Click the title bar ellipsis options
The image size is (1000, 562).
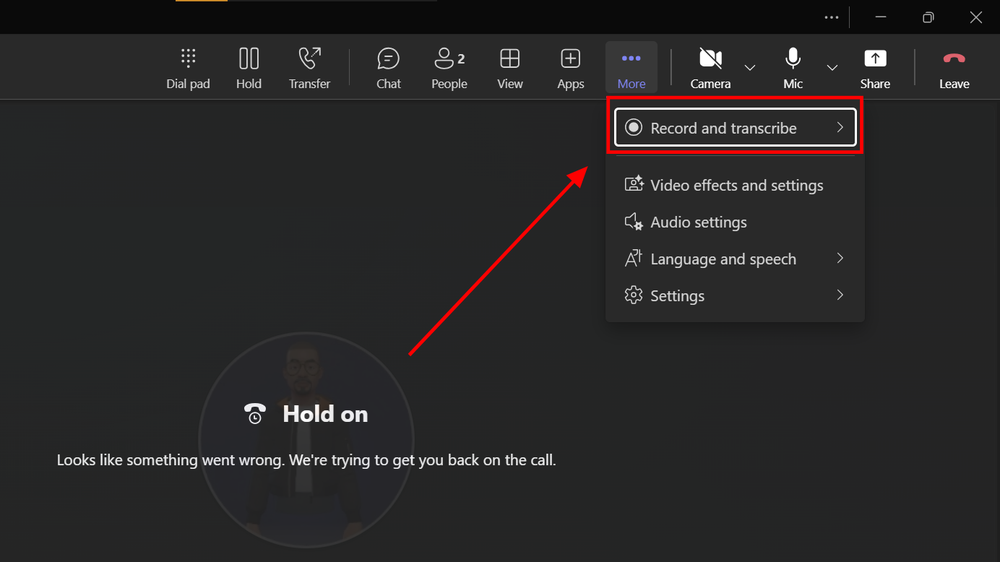coord(832,17)
